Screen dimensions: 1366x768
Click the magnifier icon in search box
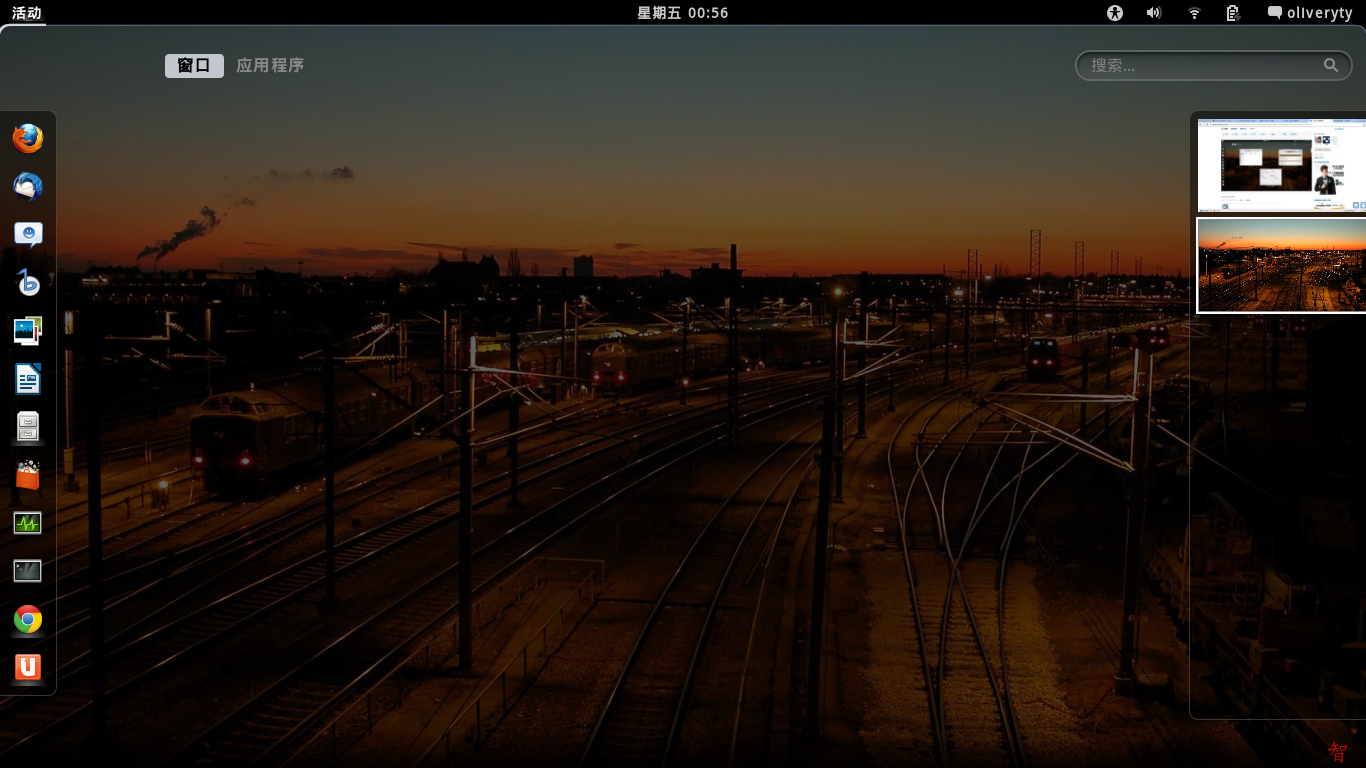pyautogui.click(x=1331, y=65)
